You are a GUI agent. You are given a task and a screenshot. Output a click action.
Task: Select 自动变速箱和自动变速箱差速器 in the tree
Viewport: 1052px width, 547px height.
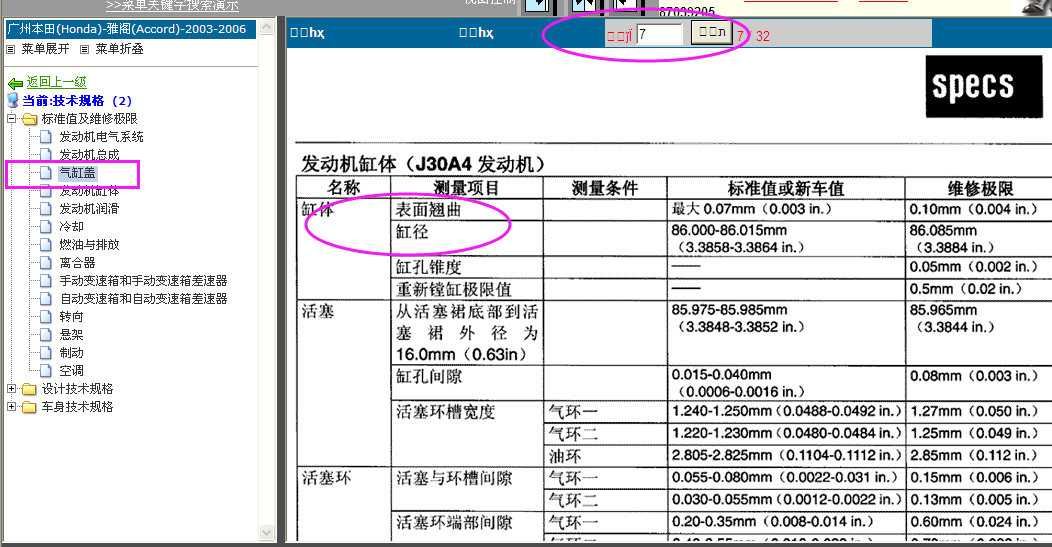[x=144, y=299]
